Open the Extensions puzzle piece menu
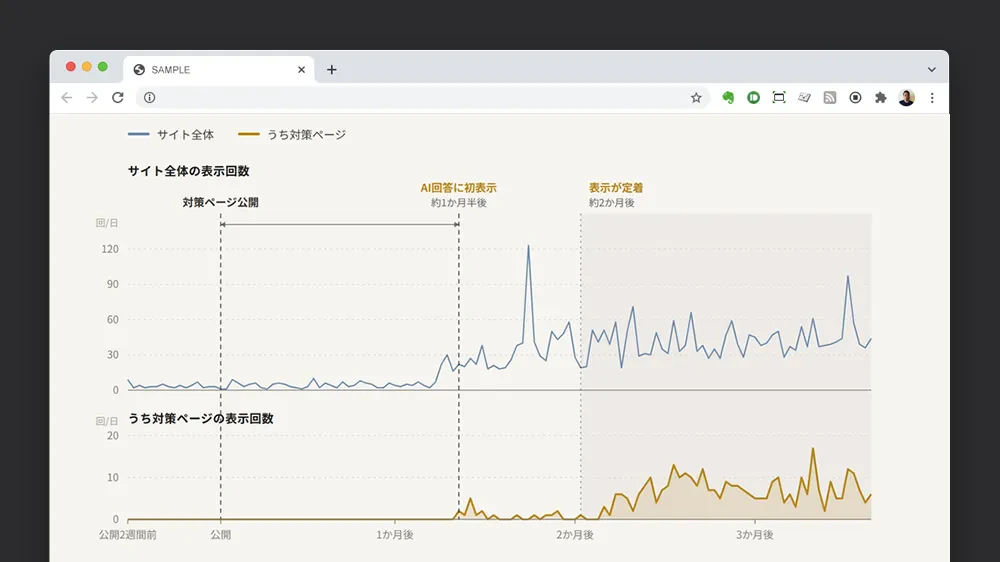This screenshot has width=1000, height=562. pos(881,98)
